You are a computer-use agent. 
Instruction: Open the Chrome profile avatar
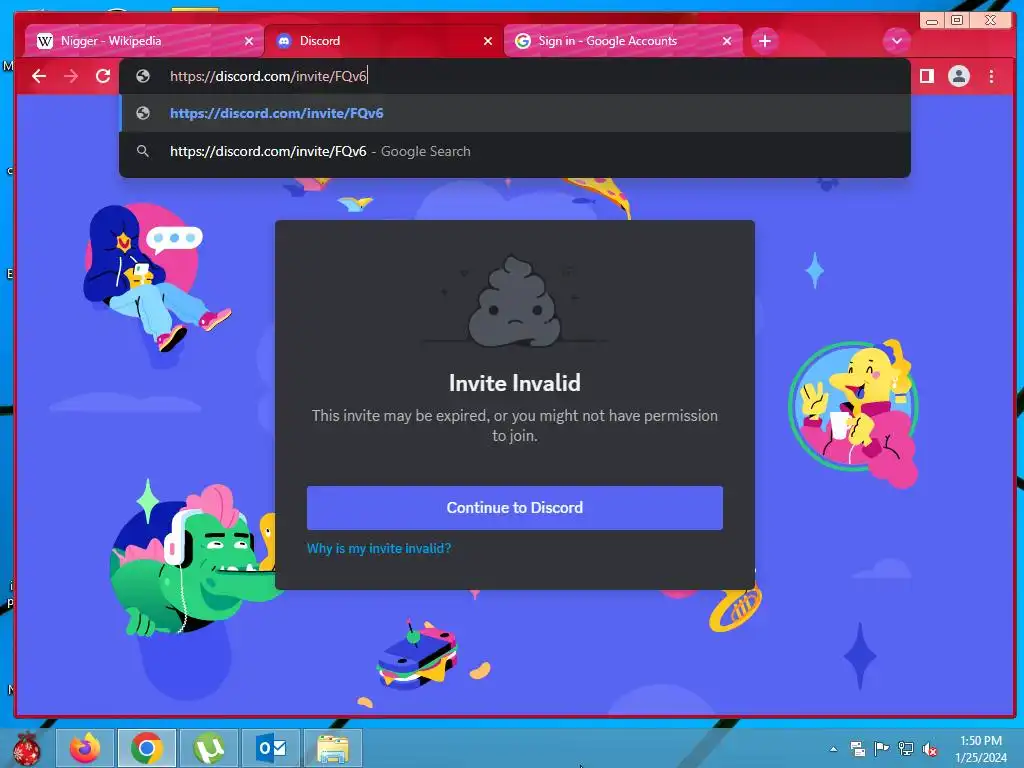pyautogui.click(x=959, y=76)
